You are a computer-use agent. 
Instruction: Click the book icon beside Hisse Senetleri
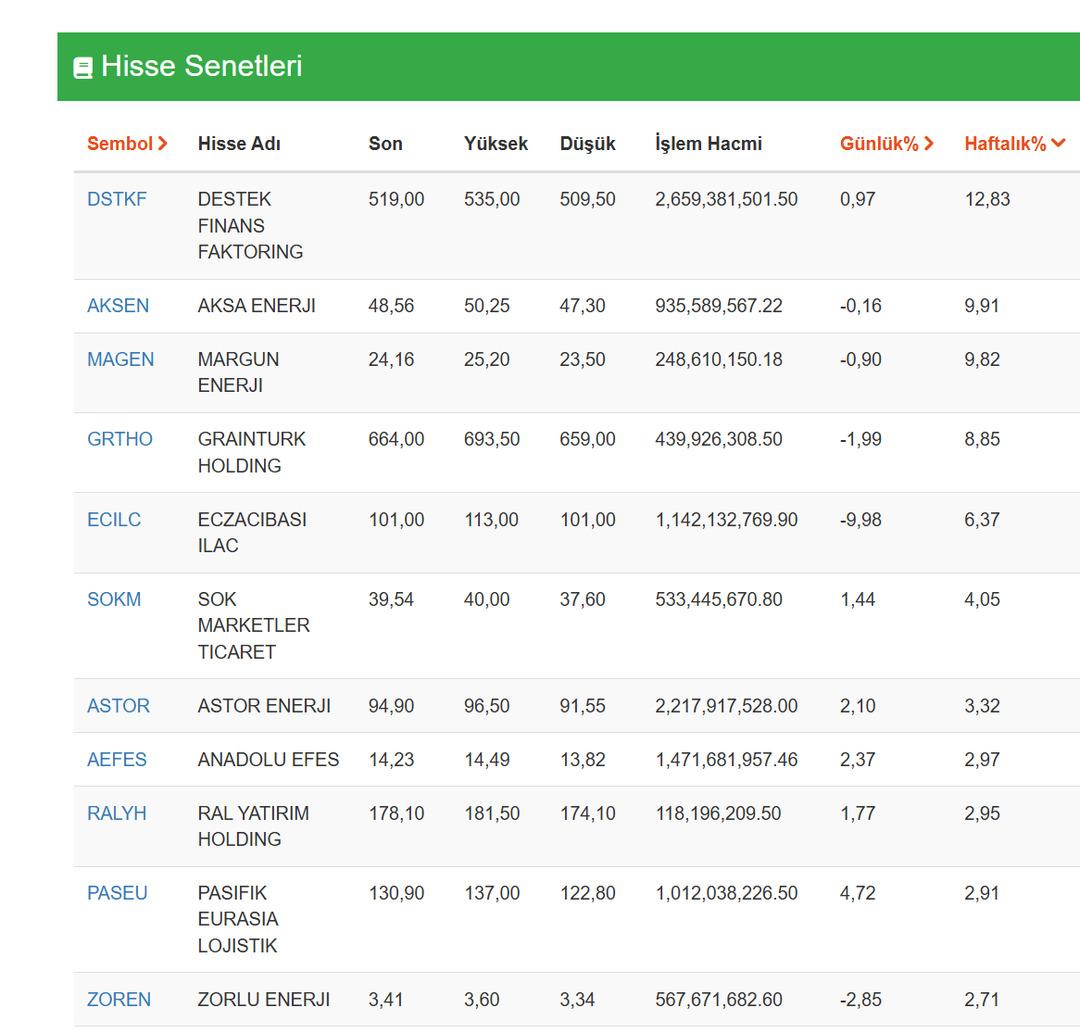(83, 68)
